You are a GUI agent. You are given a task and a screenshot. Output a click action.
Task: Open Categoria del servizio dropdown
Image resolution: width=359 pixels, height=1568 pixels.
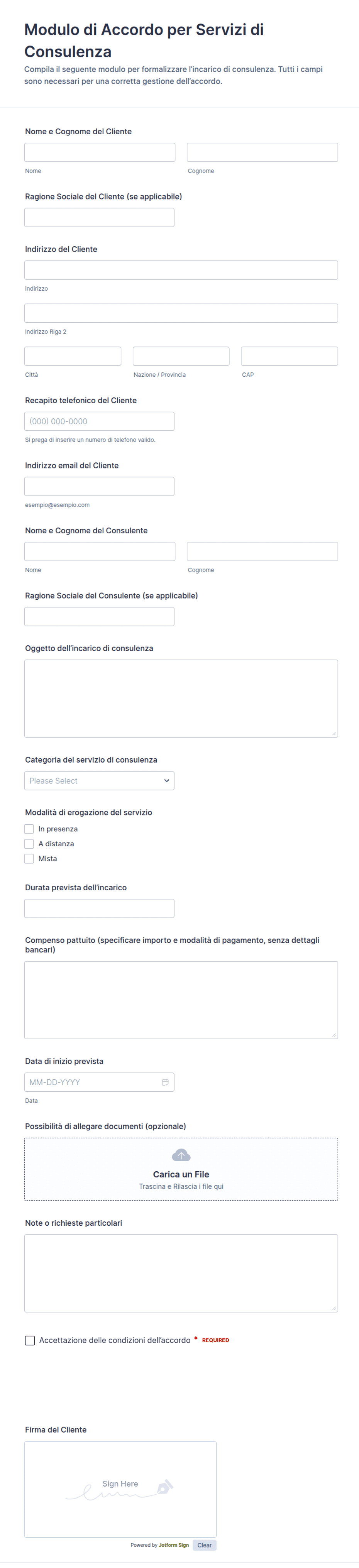(99, 780)
